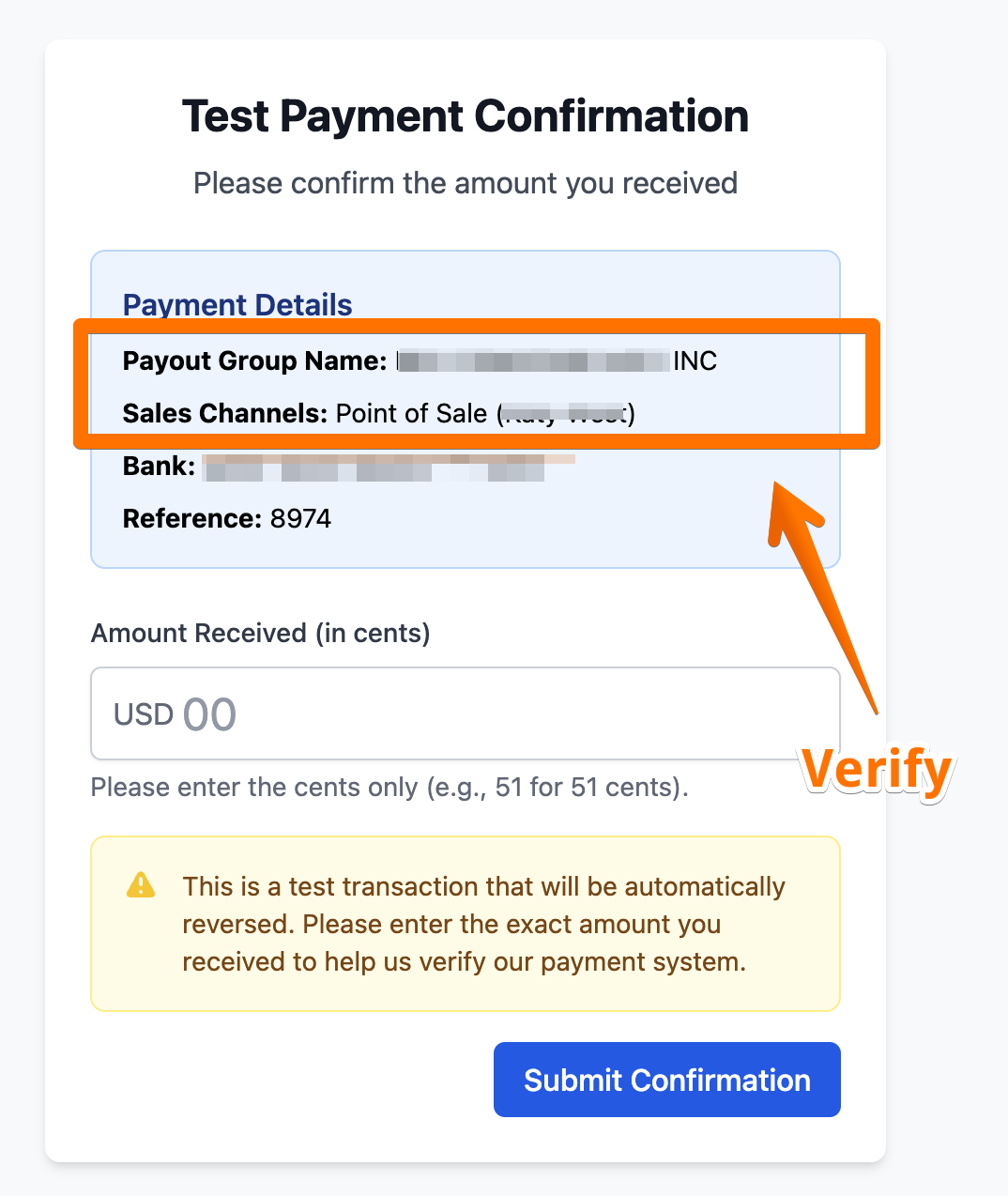Click the orange Verify annotation text
Viewport: 1008px width, 1196px height.
coord(878,770)
